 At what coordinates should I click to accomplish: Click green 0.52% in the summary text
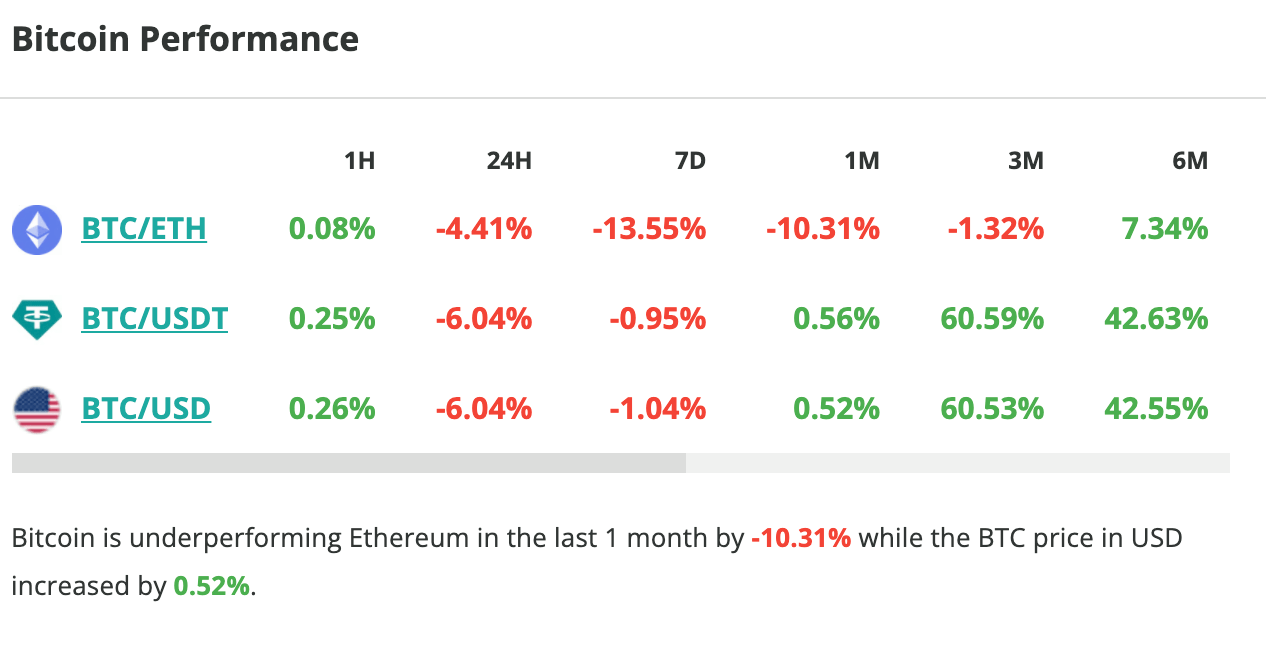pyautogui.click(x=212, y=585)
